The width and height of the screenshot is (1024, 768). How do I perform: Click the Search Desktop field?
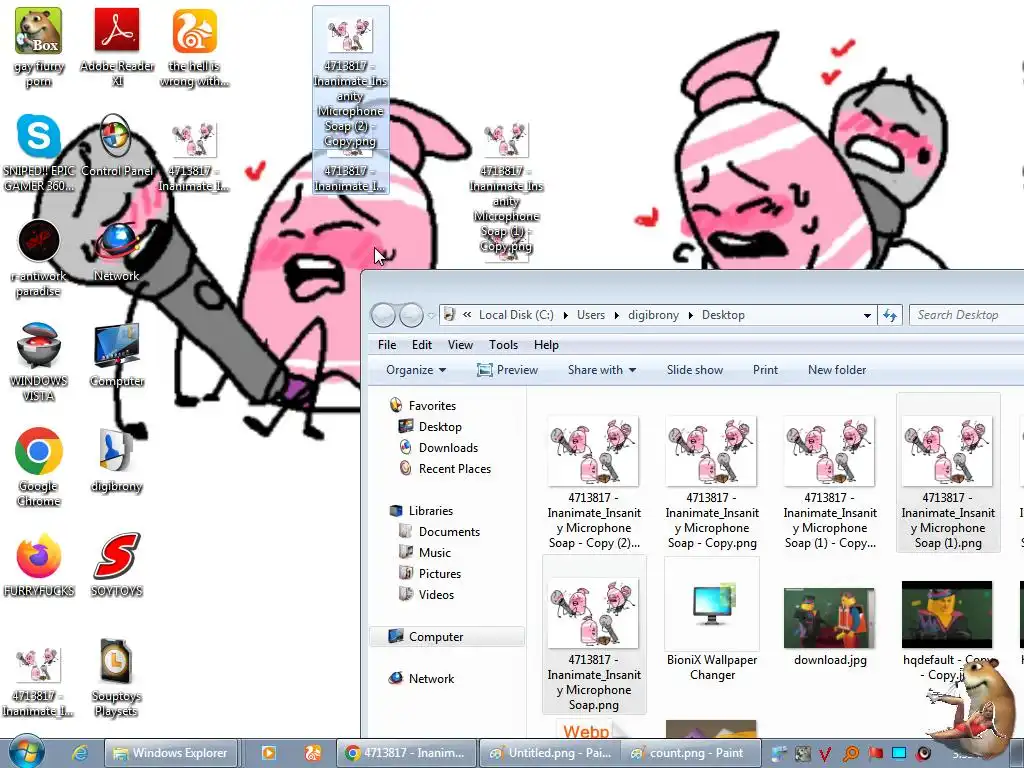(x=967, y=315)
